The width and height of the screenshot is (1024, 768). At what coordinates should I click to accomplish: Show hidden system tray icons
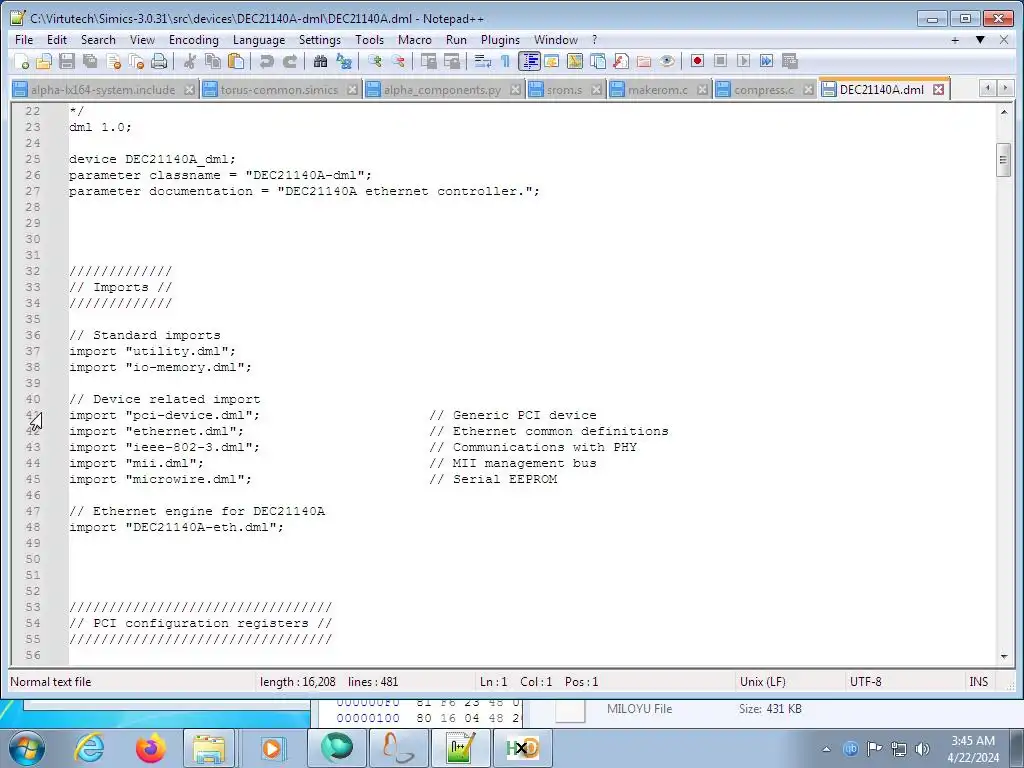pyautogui.click(x=826, y=749)
